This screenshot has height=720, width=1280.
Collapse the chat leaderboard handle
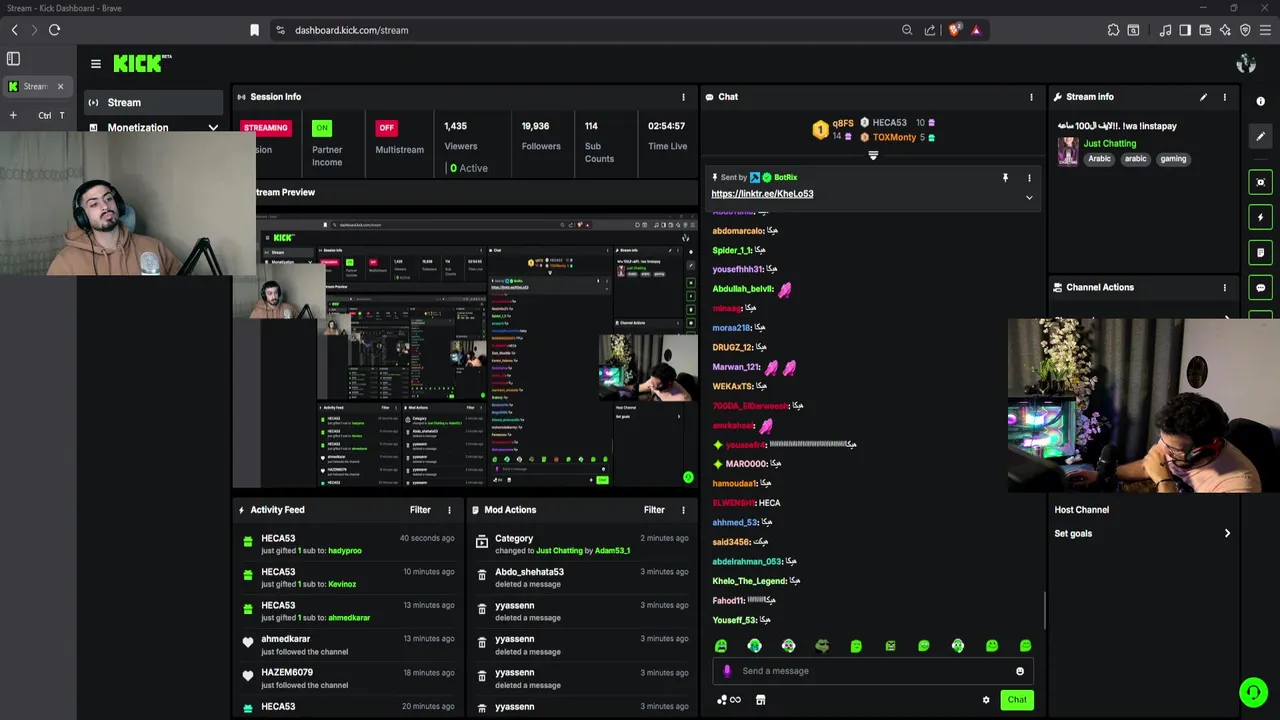click(873, 155)
